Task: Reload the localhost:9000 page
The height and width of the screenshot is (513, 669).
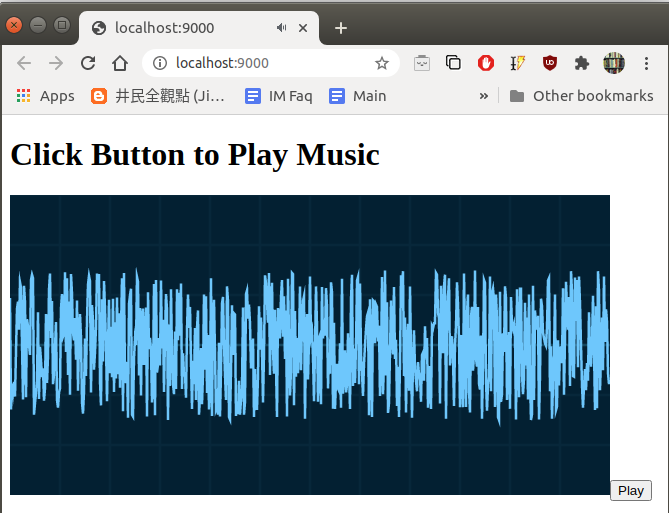Action: tap(88, 63)
